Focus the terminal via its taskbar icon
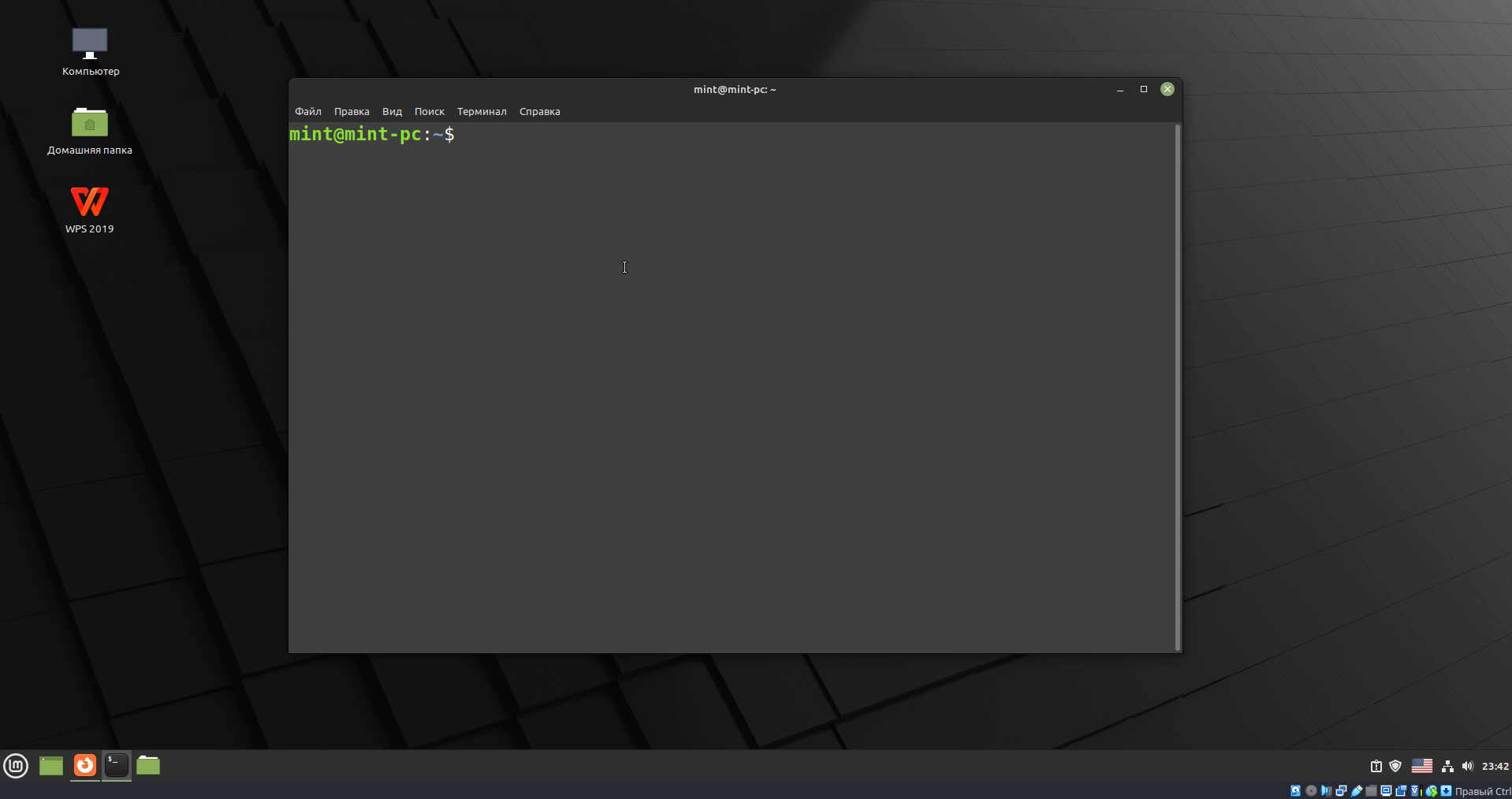 116,765
